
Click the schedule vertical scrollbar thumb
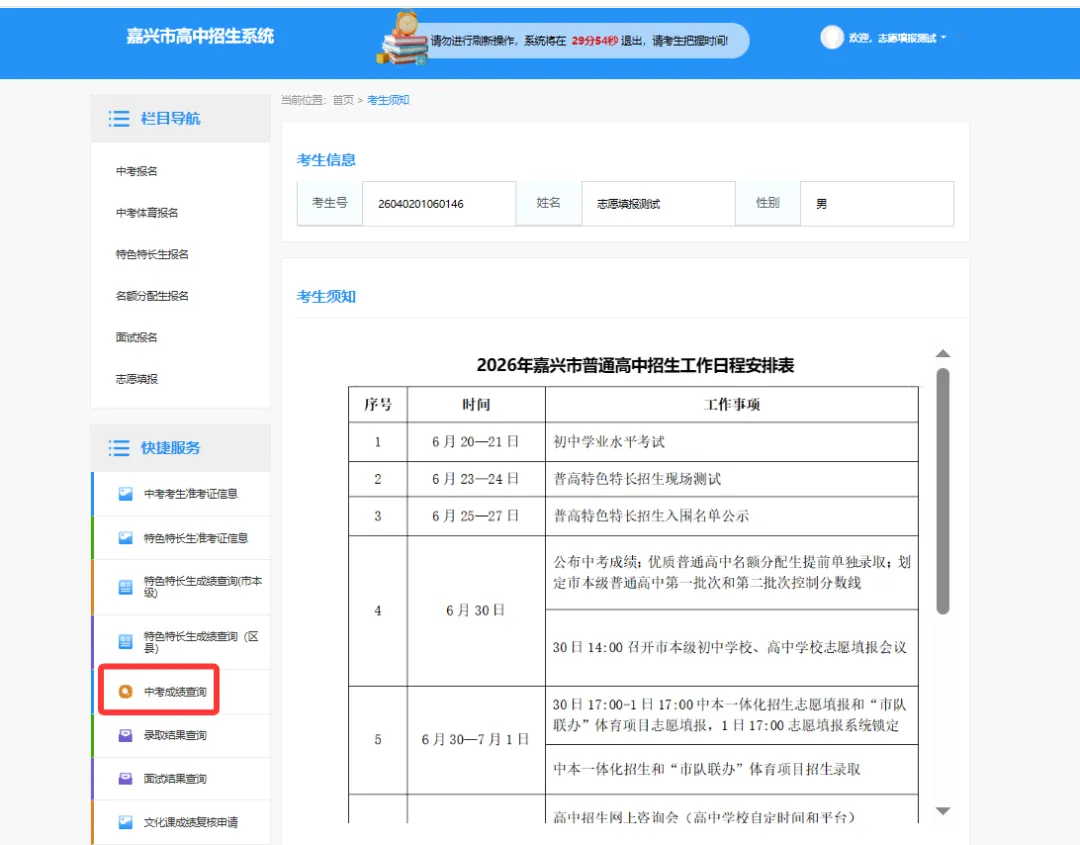point(943,491)
